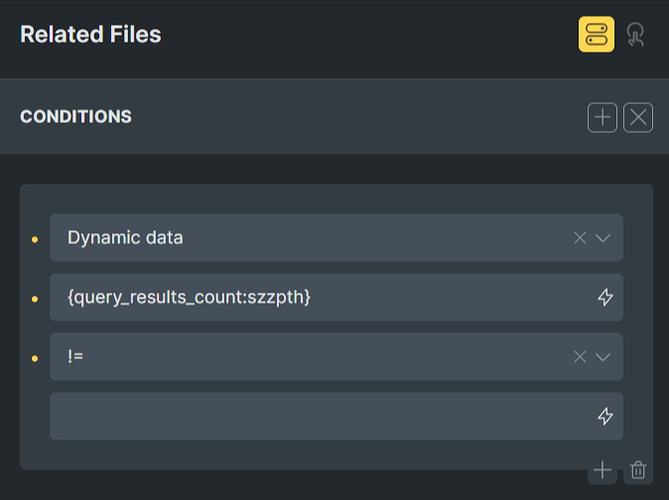The width and height of the screenshot is (669, 500).
Task: Select the yellow Conditions panel icon
Action: click(x=596, y=35)
